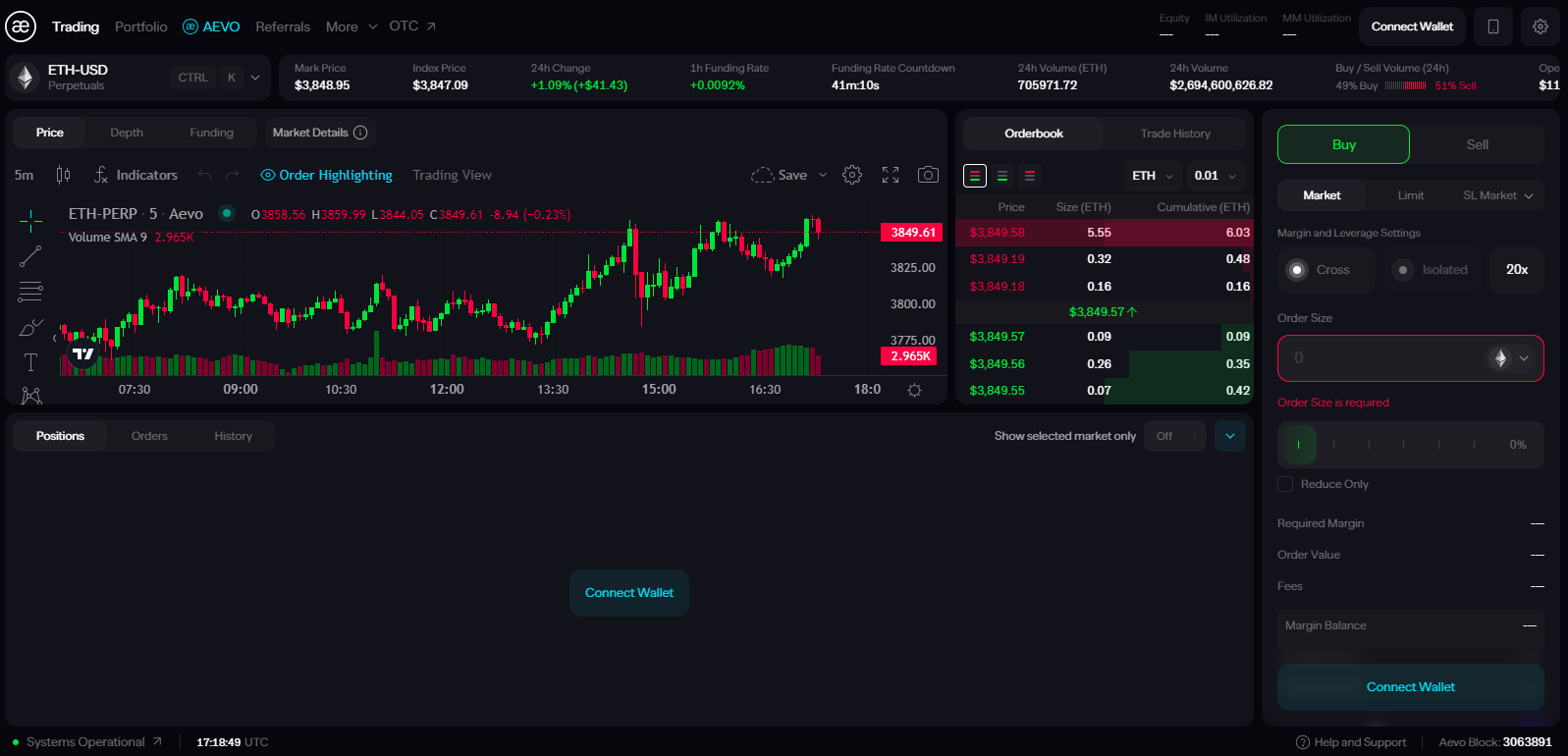Select the brush drawing tool

(30, 327)
